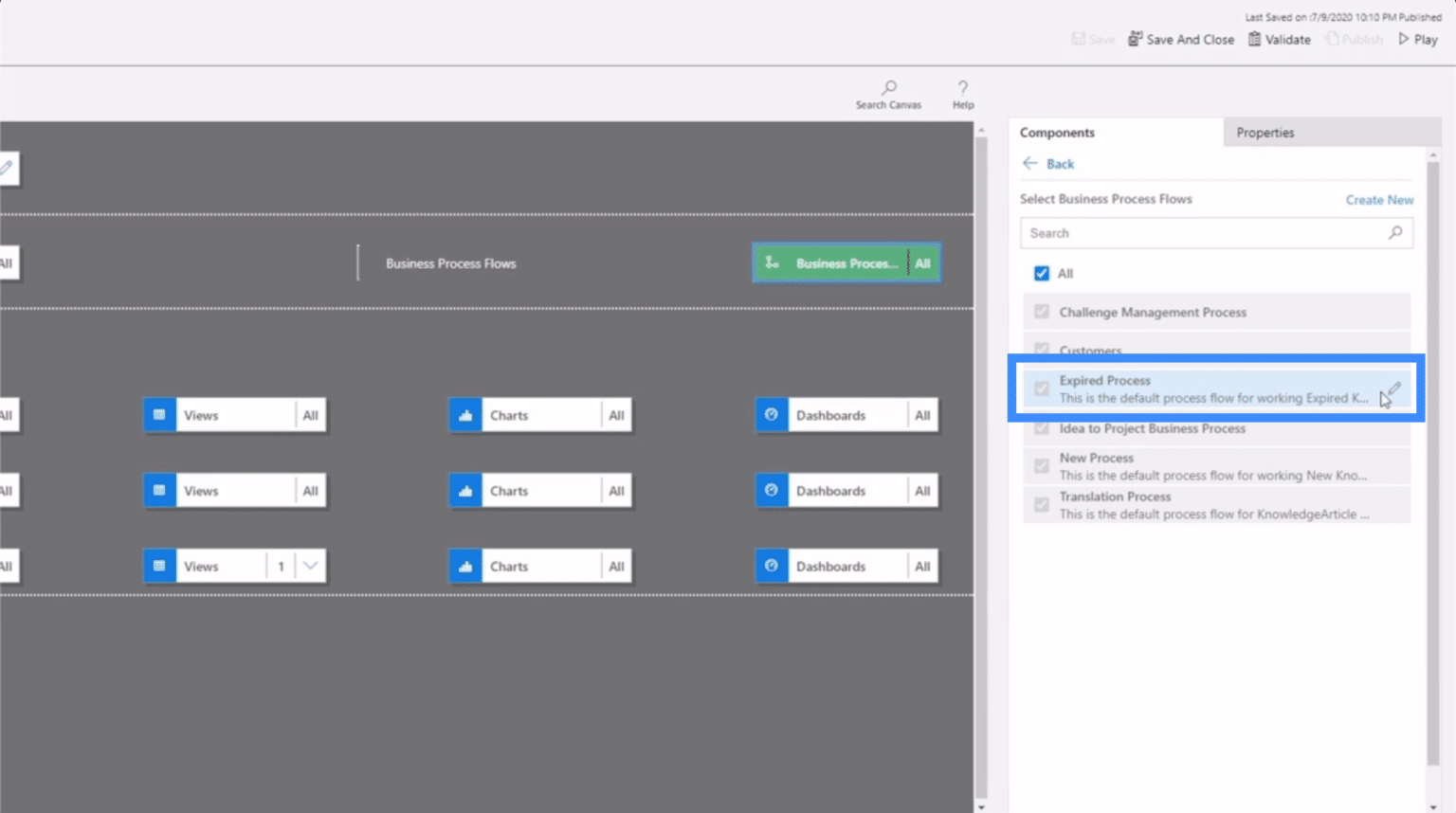
Task: Click the first row Dashboards tile icon
Action: point(772,415)
